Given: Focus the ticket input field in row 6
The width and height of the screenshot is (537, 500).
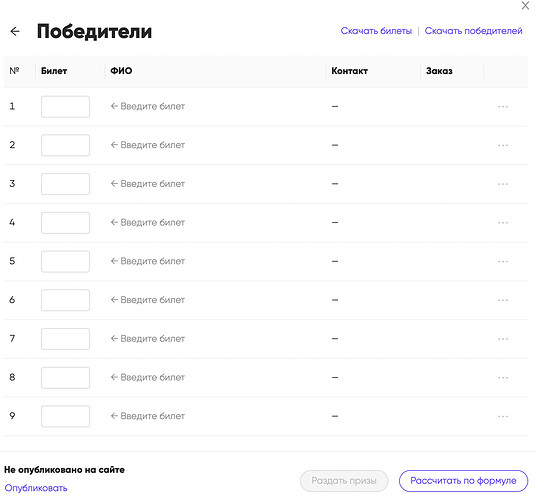Looking at the screenshot, I should [x=65, y=300].
